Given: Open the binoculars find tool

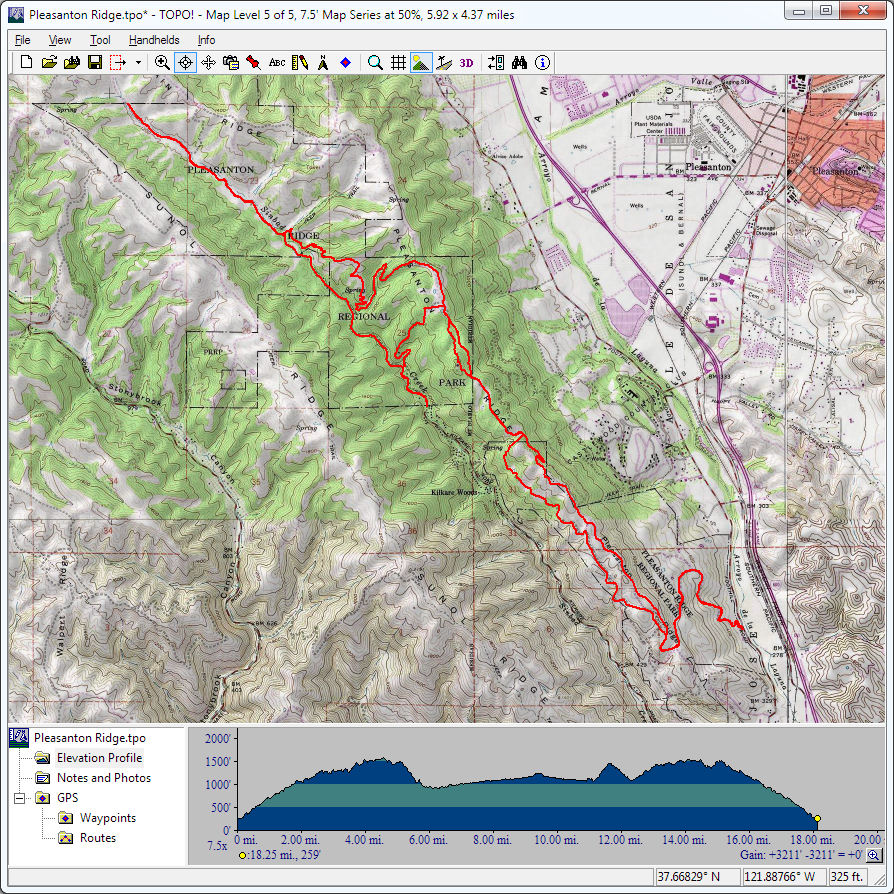Looking at the screenshot, I should [519, 62].
